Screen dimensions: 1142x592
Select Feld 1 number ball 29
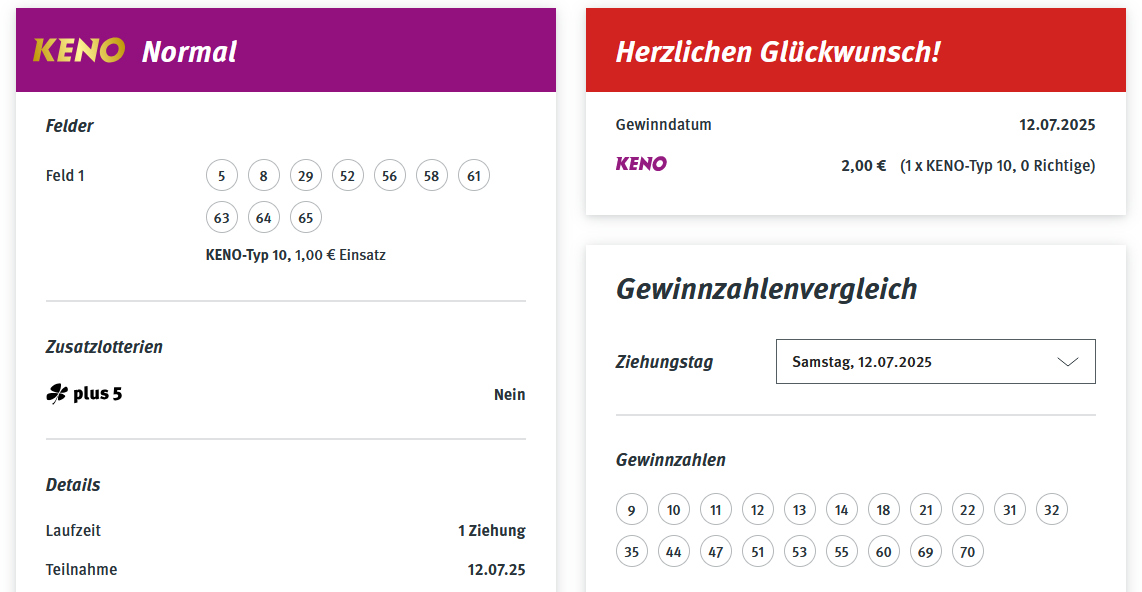coord(306,175)
